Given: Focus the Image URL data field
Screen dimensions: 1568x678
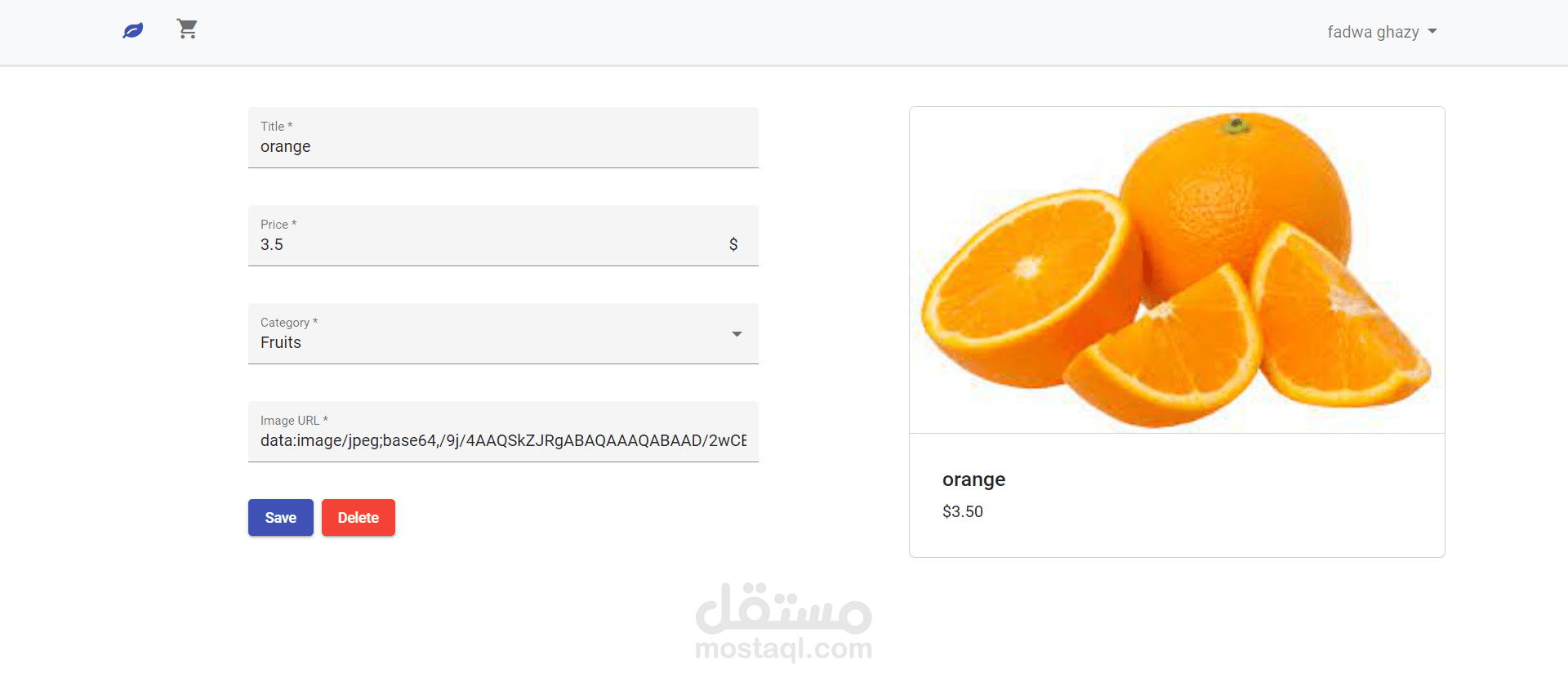Looking at the screenshot, I should 503,431.
